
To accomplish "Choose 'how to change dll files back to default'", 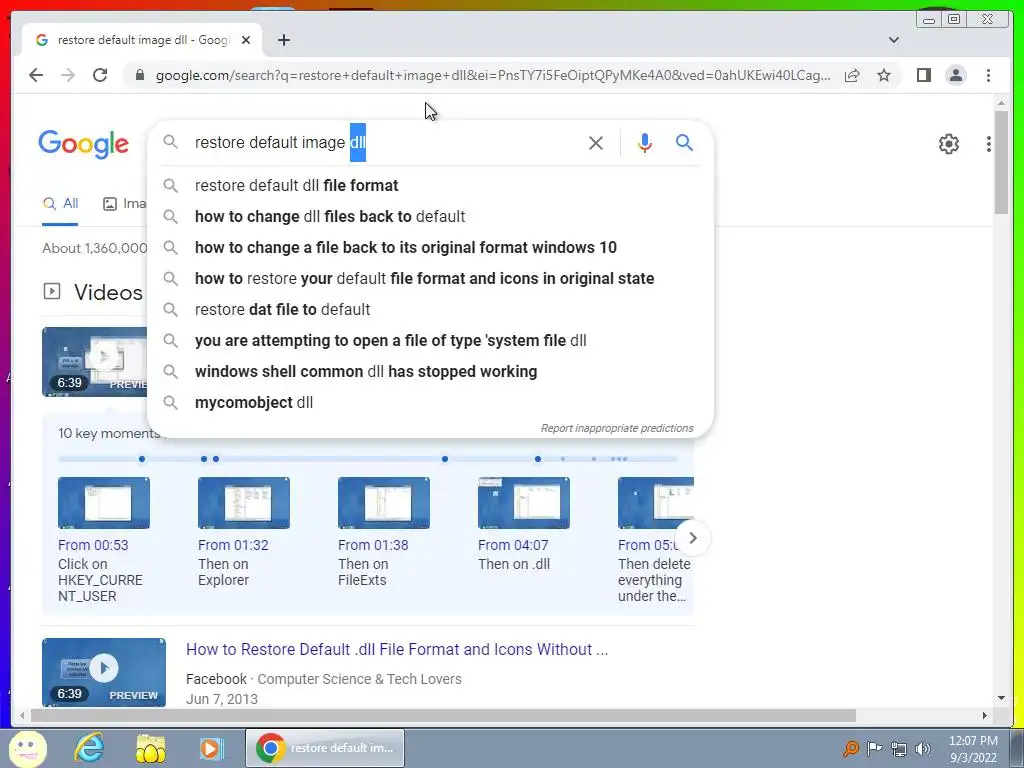I will click(430, 216).
